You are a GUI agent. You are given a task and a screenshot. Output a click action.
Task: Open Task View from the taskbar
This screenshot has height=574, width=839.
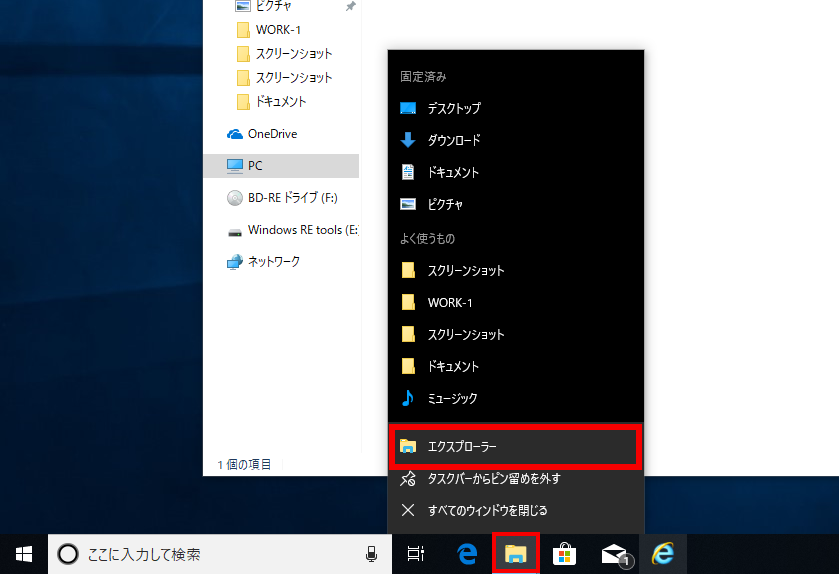coord(416,554)
